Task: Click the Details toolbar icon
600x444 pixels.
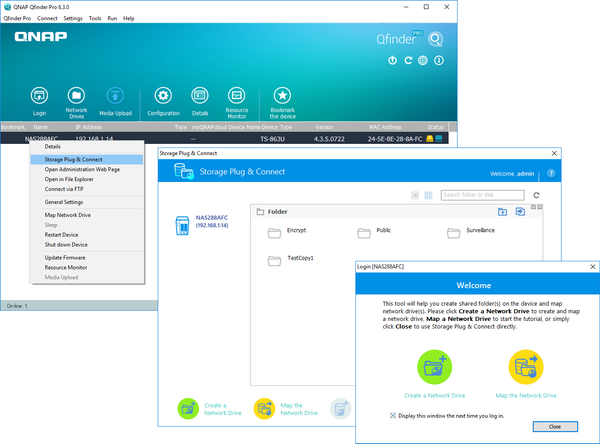Action: tap(200, 95)
